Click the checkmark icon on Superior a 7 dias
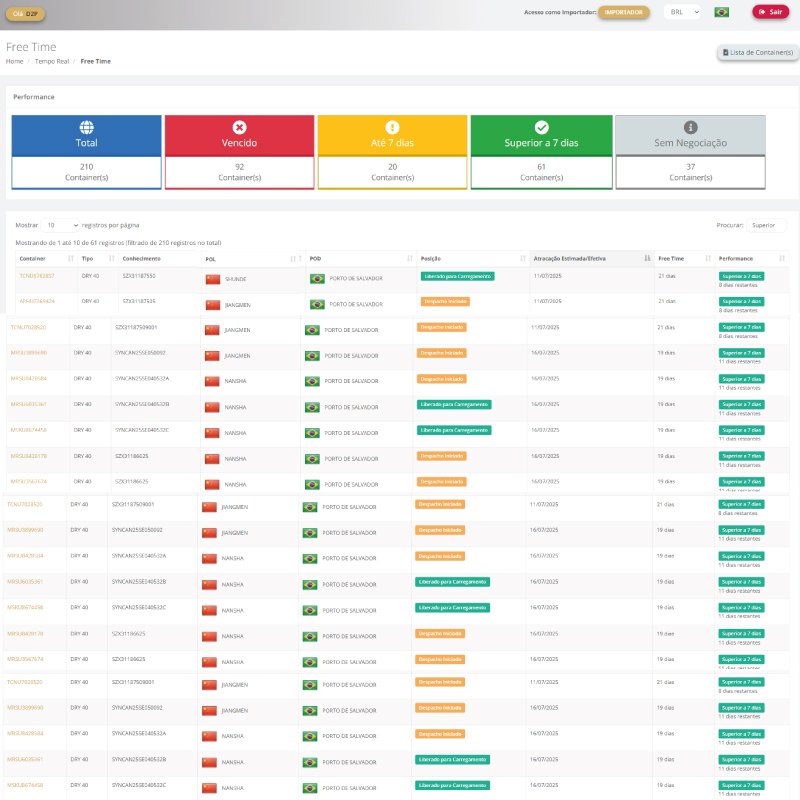This screenshot has height=800, width=800. [541, 127]
